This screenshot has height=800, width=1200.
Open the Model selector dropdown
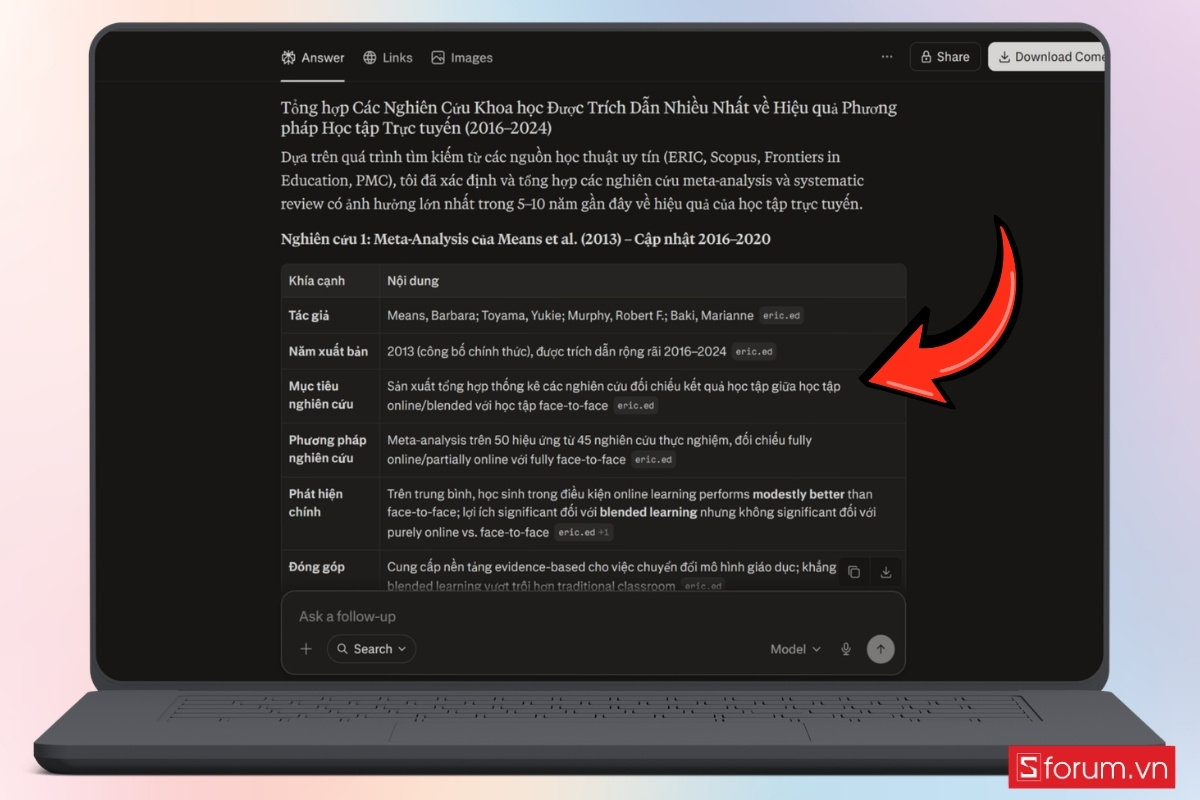[x=795, y=649]
